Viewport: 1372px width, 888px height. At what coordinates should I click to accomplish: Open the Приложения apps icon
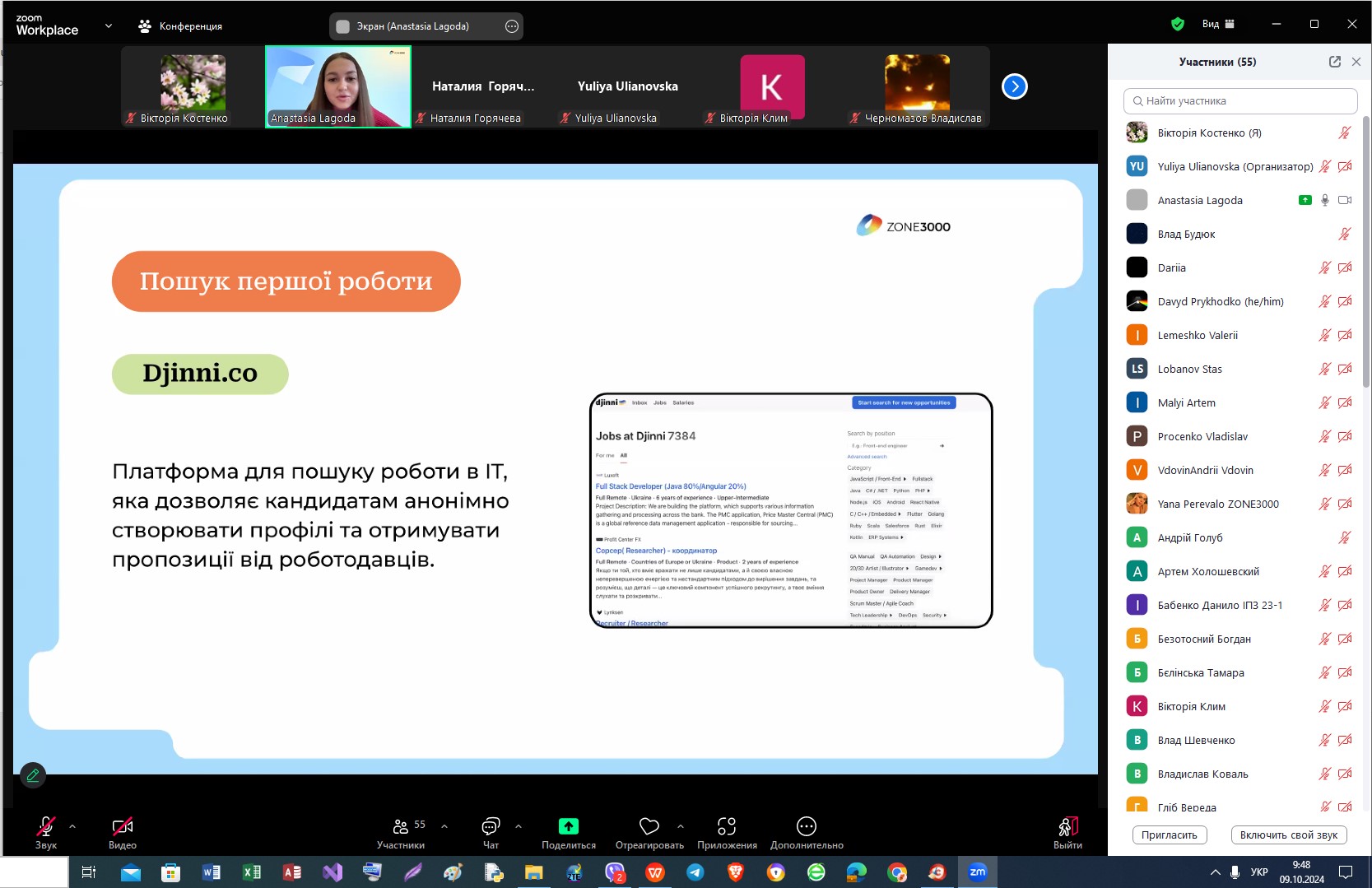(727, 825)
